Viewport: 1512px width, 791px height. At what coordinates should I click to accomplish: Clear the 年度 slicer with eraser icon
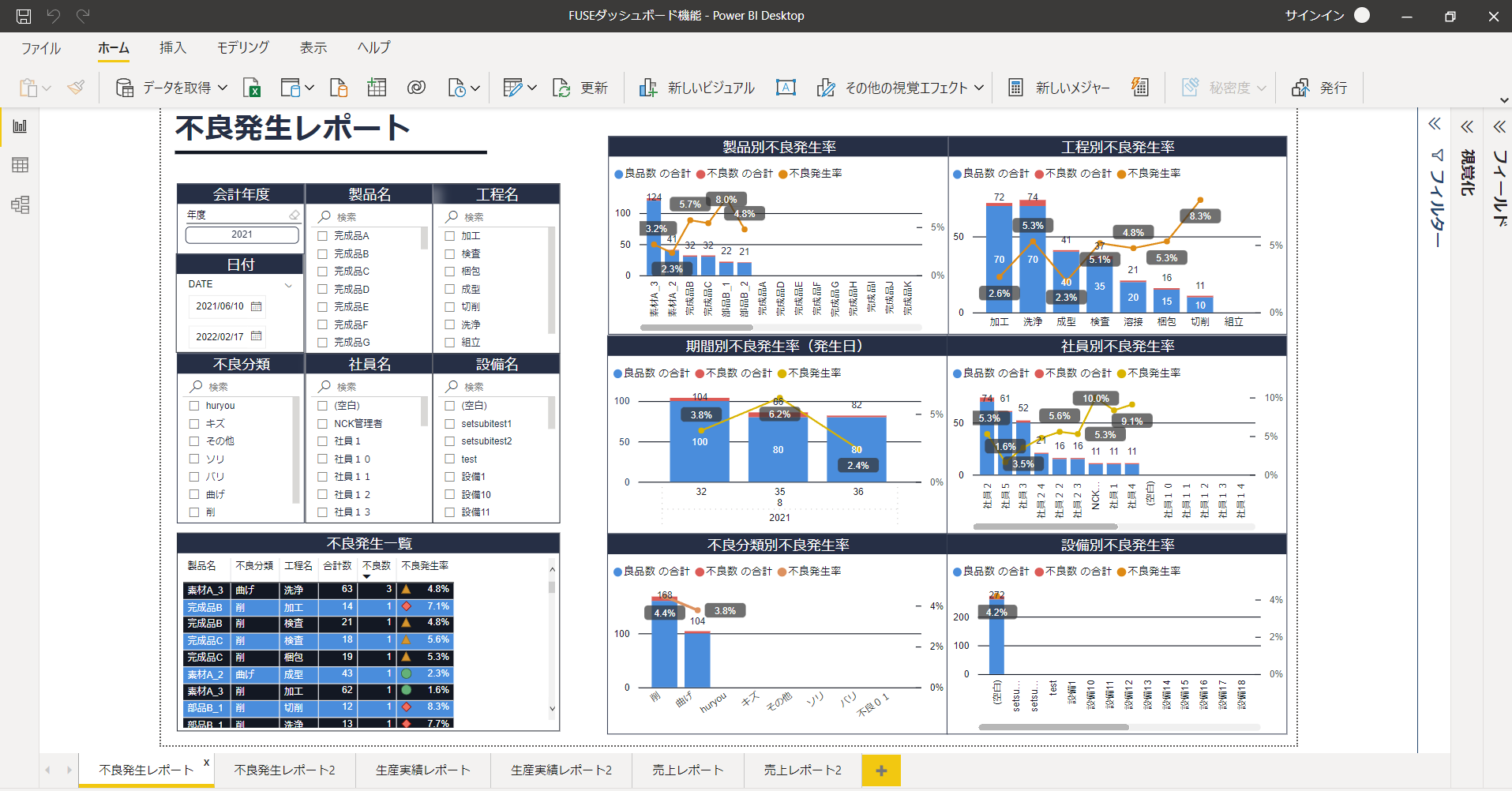pos(294,215)
